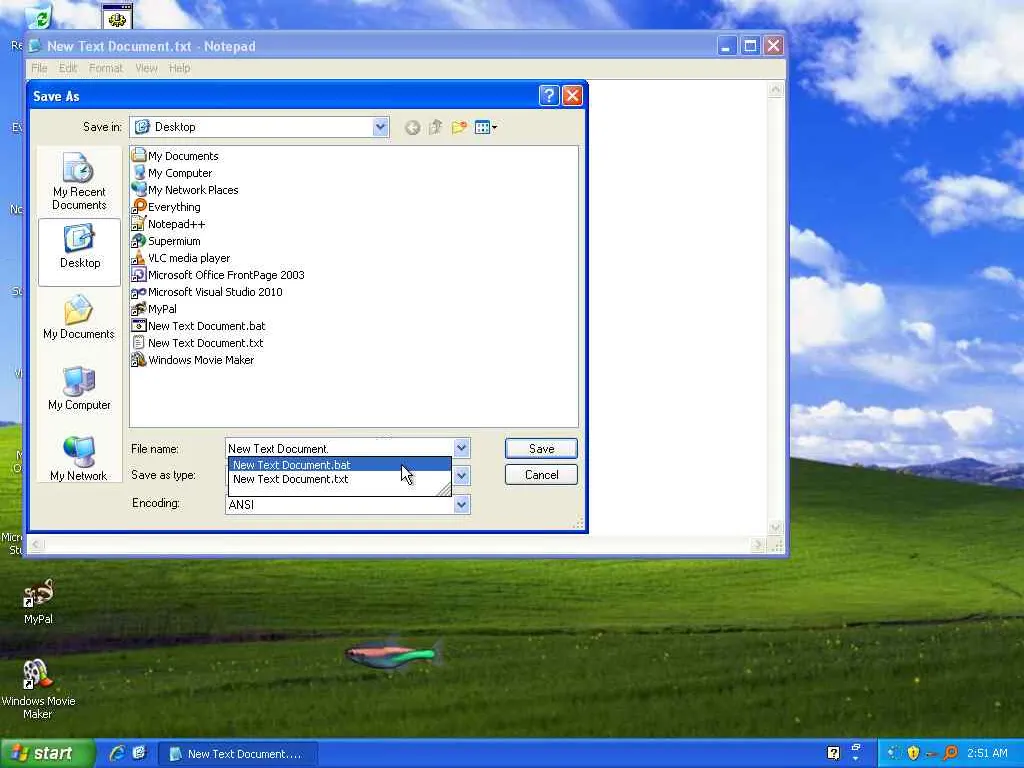This screenshot has height=768, width=1024.
Task: Select New Text Document.bat icon in file list
Action: tap(138, 325)
